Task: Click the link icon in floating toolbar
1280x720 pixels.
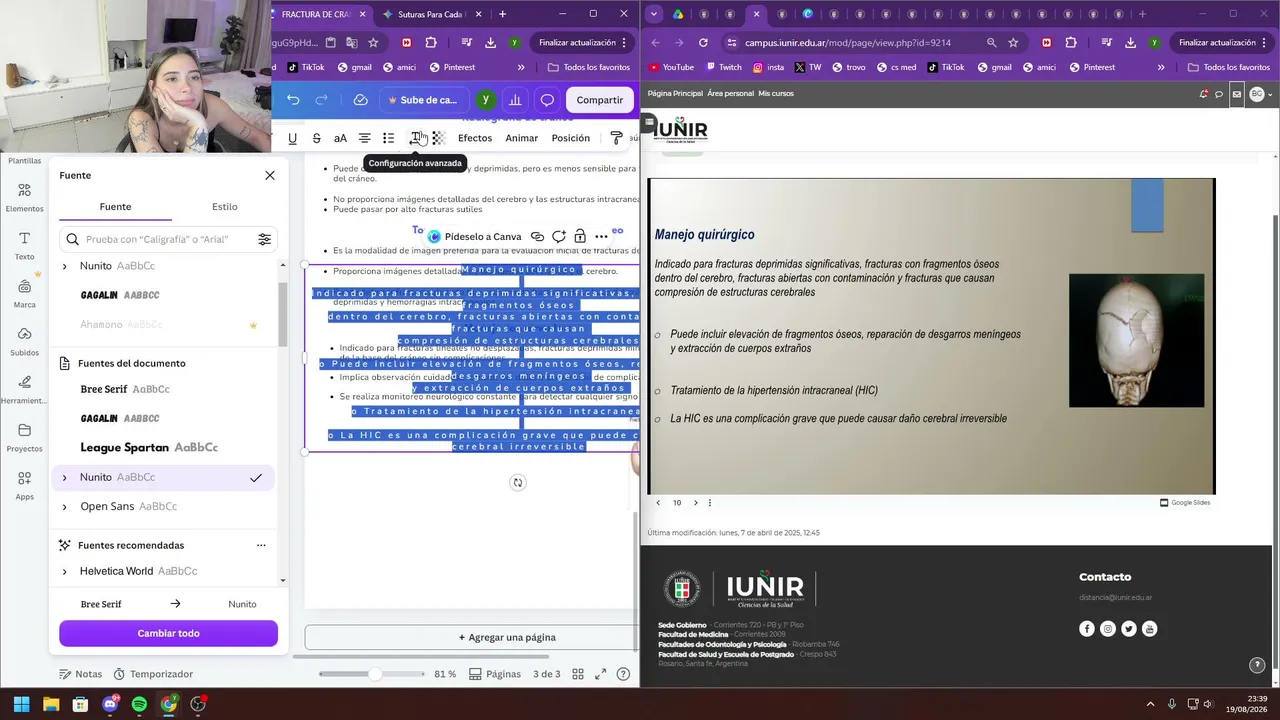Action: 537,237
